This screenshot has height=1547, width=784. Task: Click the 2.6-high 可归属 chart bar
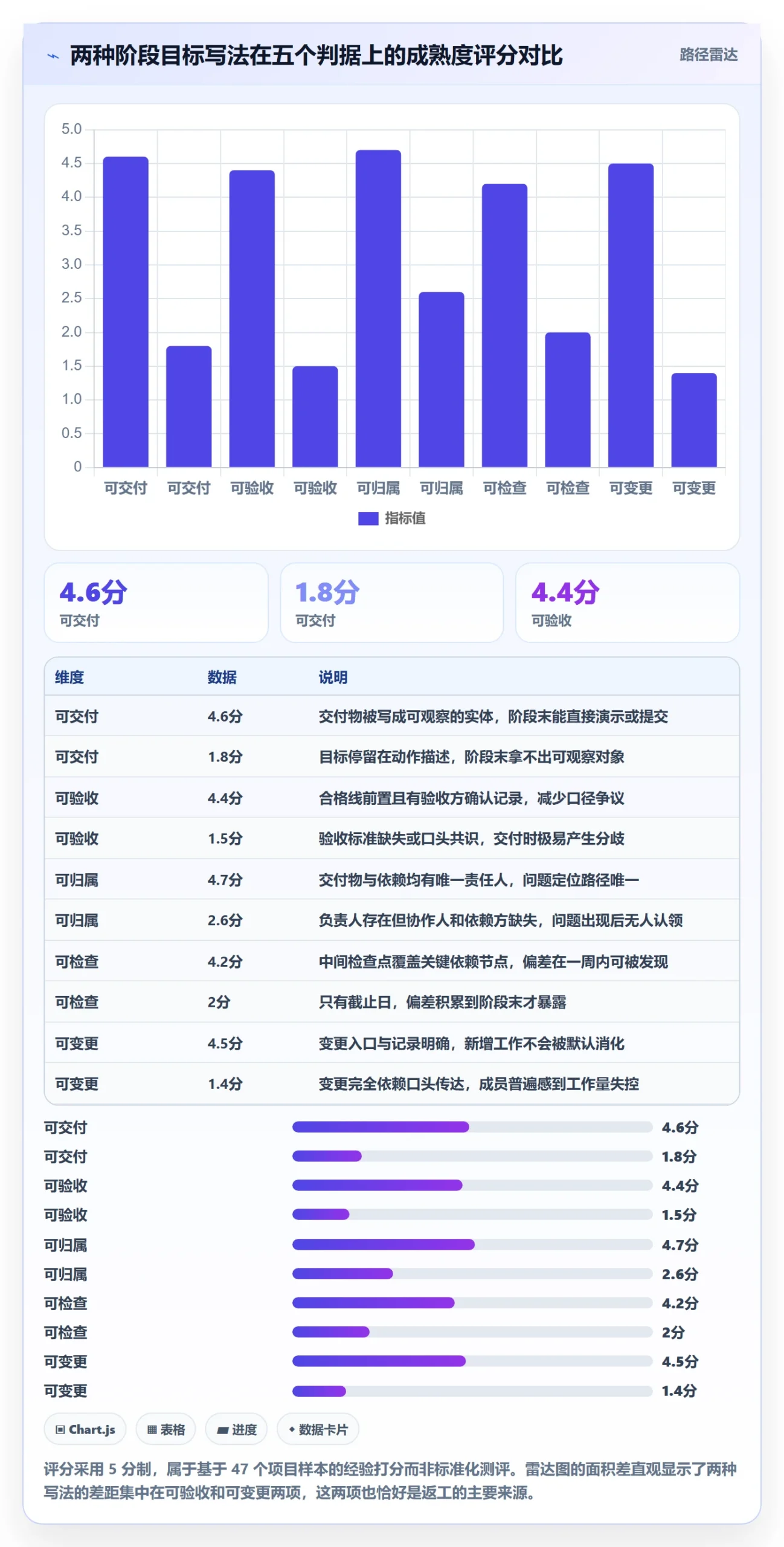(442, 379)
